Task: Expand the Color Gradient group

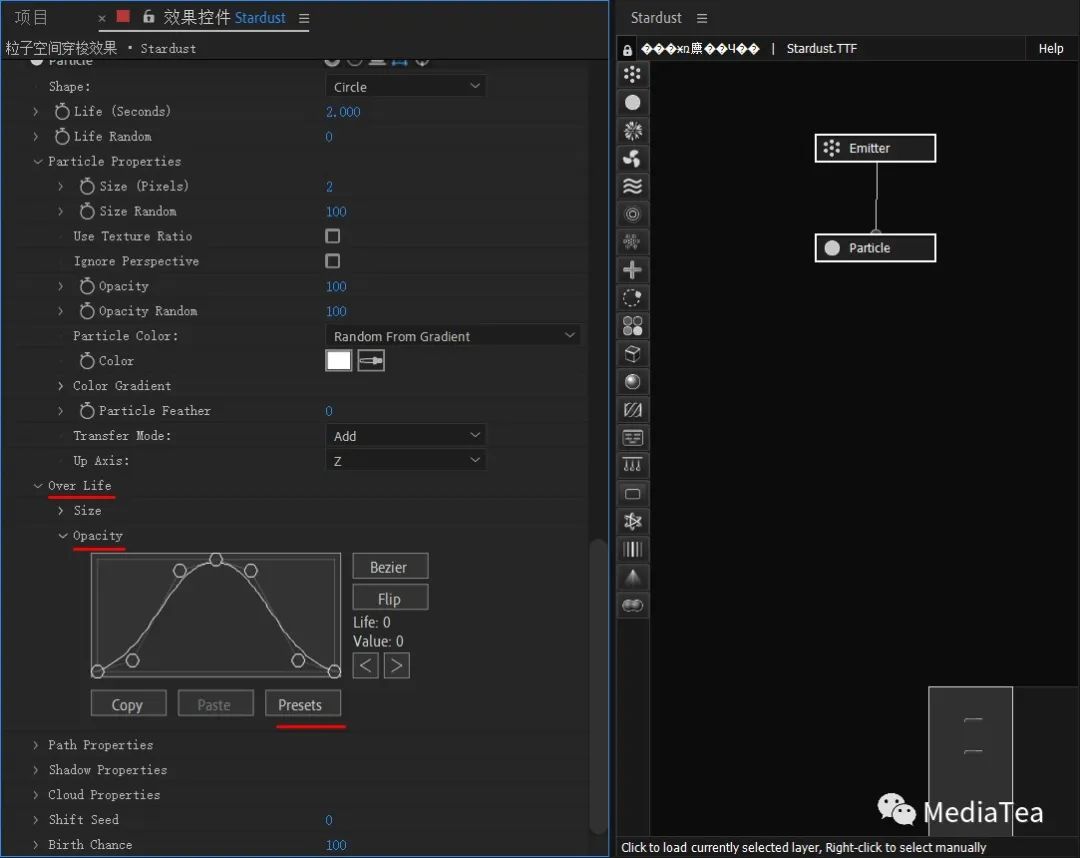Action: 61,386
